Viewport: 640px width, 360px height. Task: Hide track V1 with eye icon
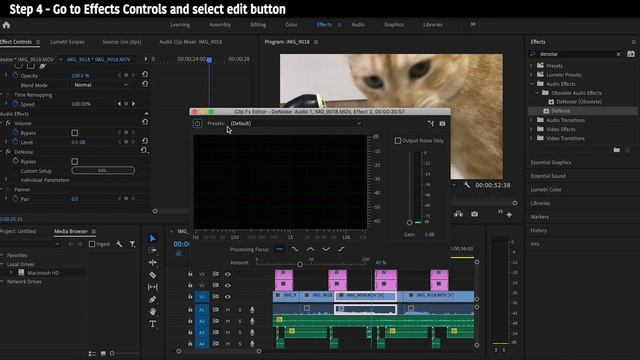point(228,297)
